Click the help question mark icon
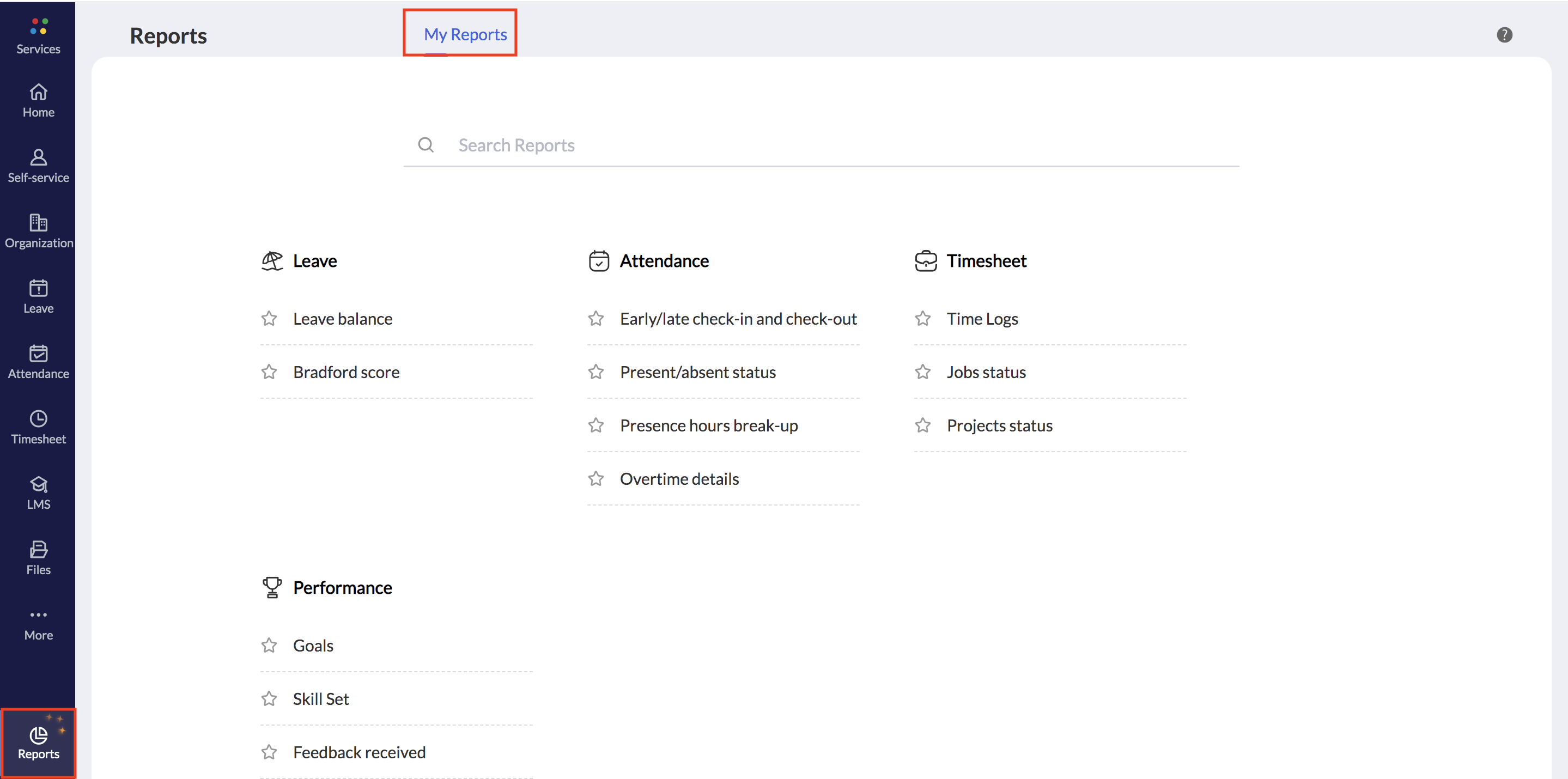This screenshot has width=1568, height=779. [1504, 35]
